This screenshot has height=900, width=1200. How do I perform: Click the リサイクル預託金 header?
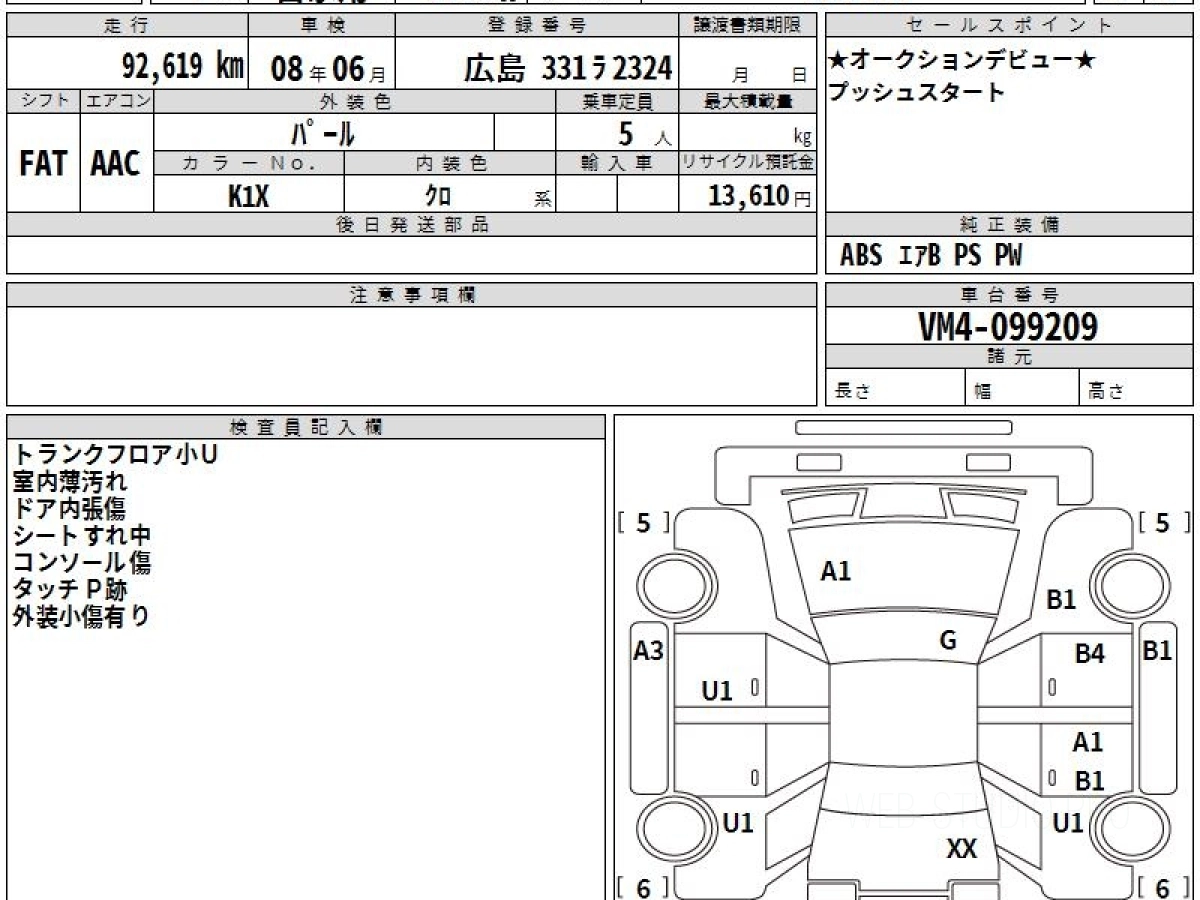(748, 163)
